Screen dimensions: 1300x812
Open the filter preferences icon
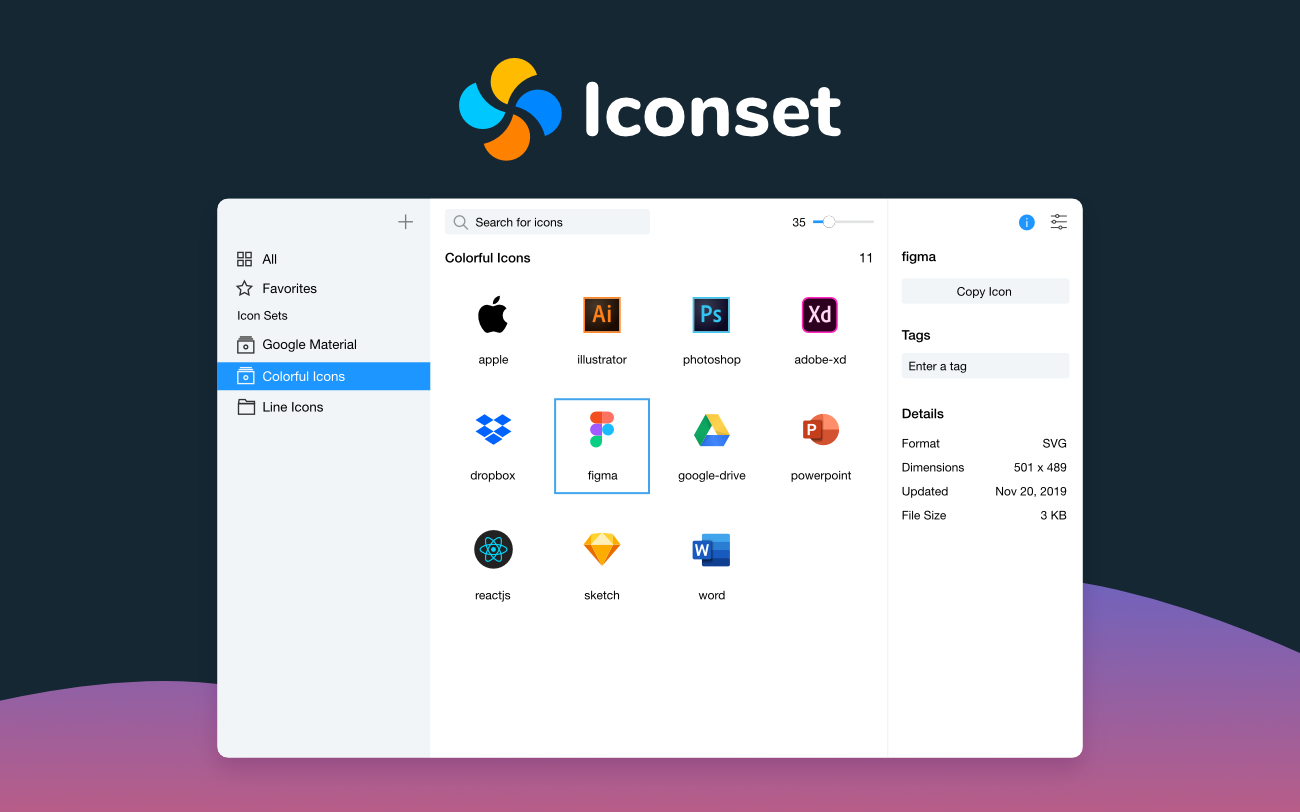tap(1058, 222)
